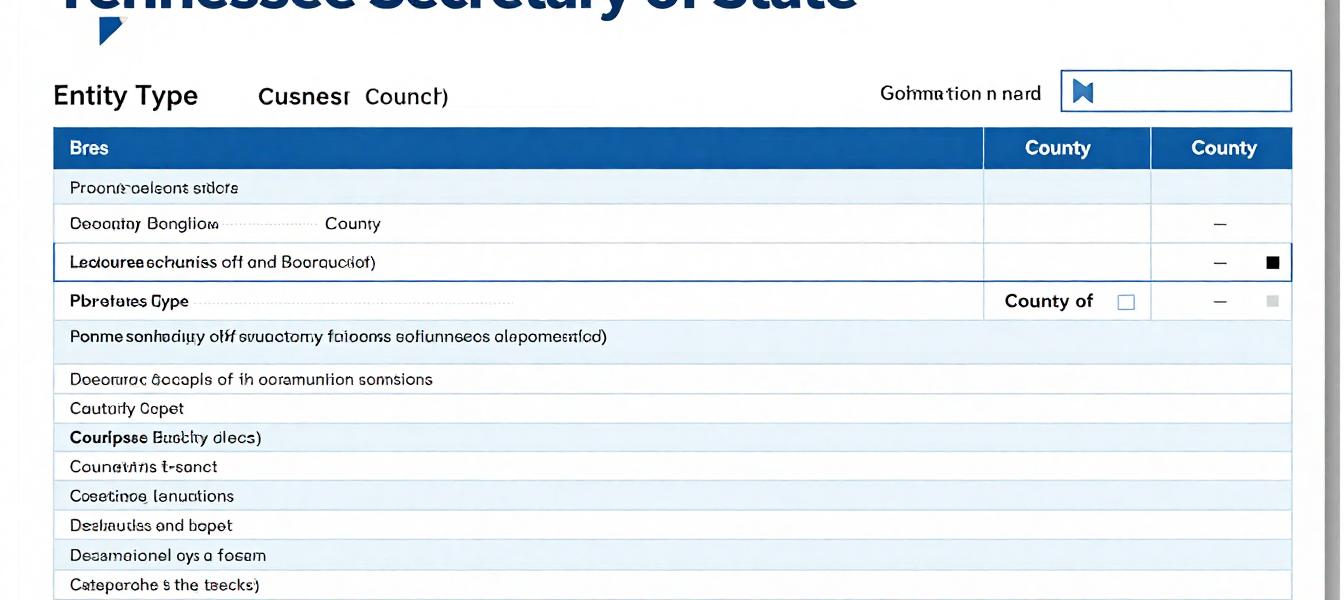Click the dash marker in the second table row

pos(1220,223)
